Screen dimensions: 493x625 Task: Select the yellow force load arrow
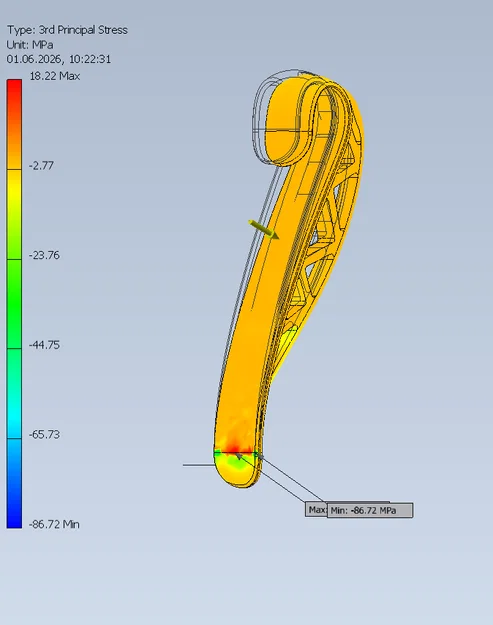[263, 229]
